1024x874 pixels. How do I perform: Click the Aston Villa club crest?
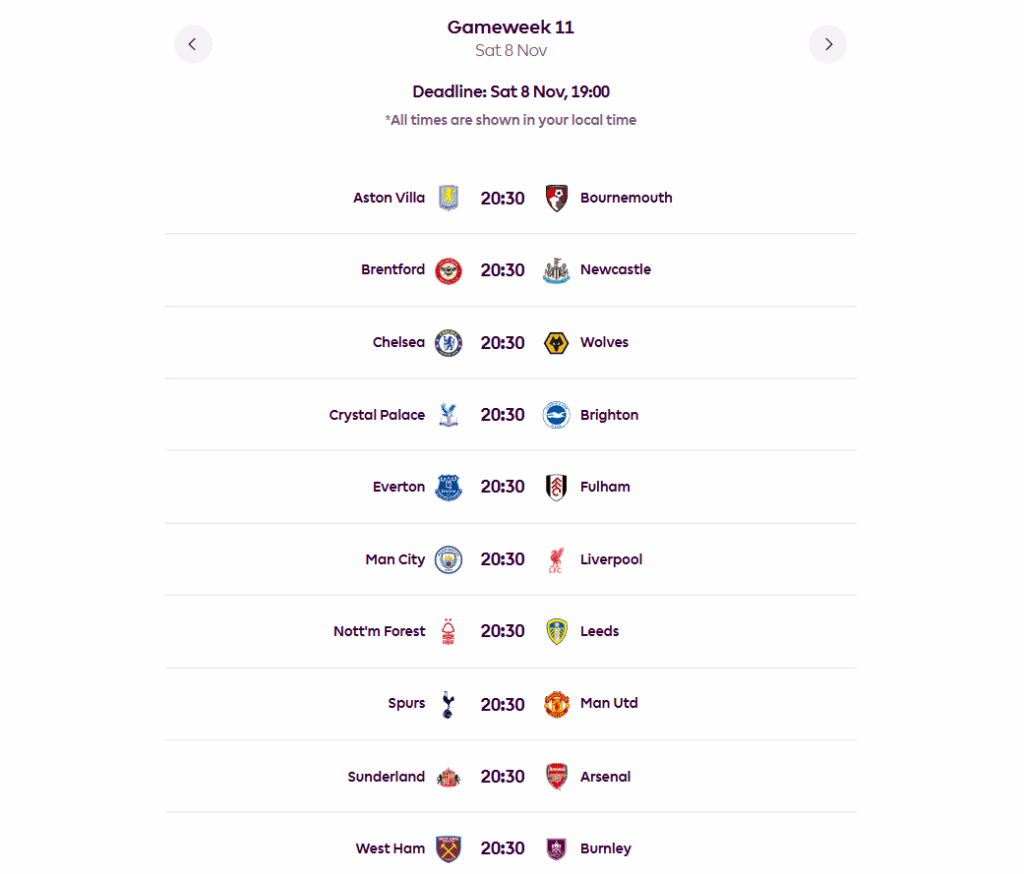[x=448, y=198]
